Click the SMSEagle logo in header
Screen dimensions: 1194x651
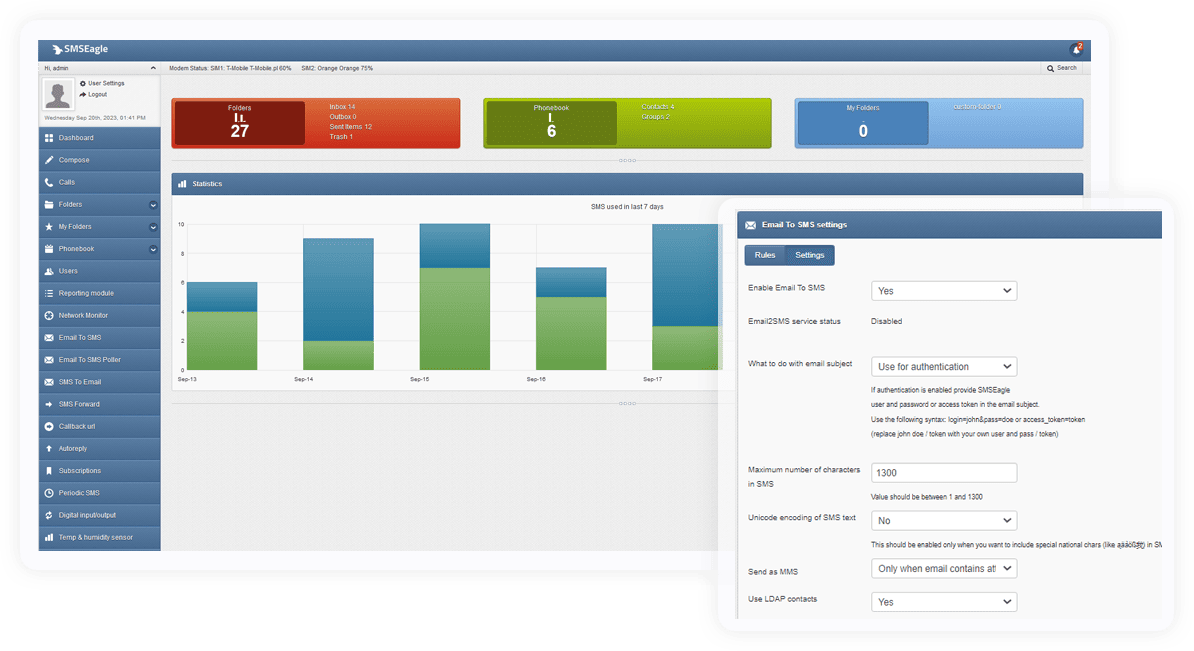pos(80,49)
